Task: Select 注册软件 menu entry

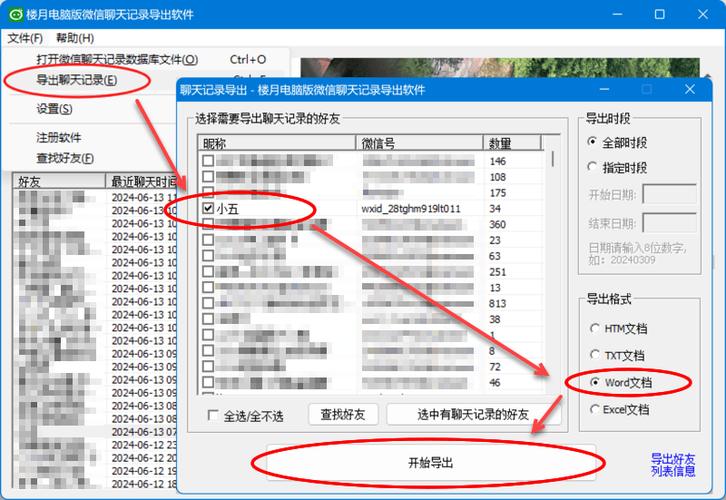Action: (x=58, y=138)
